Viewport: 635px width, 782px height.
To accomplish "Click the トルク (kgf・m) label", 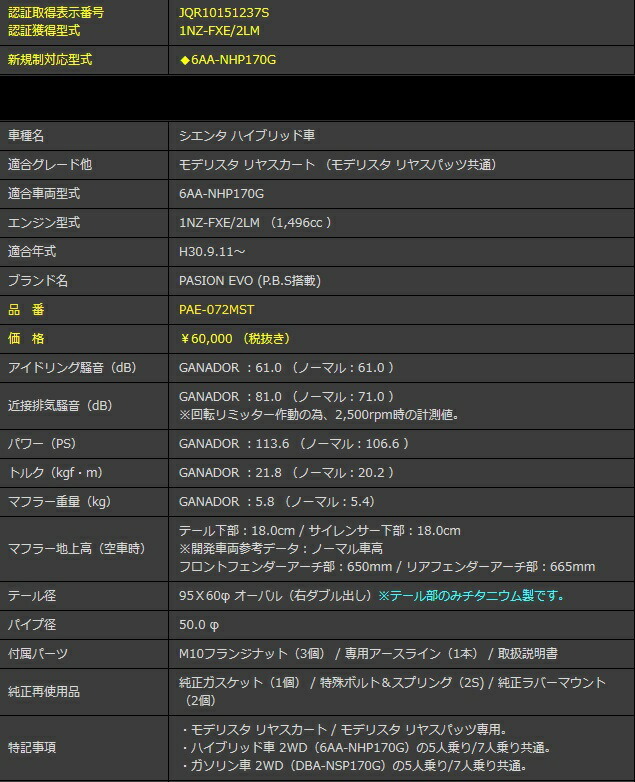I will point(55,472).
